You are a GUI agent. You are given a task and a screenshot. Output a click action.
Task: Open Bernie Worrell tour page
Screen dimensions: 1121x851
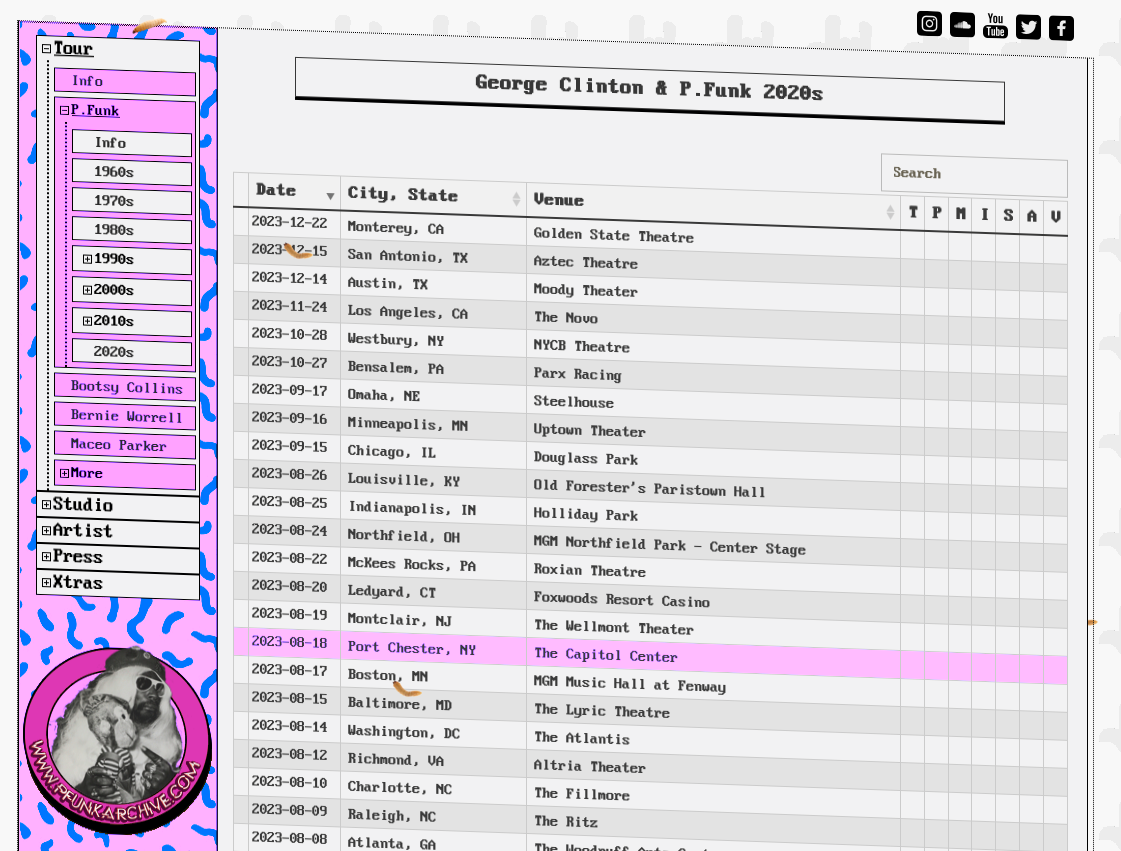click(x=125, y=415)
